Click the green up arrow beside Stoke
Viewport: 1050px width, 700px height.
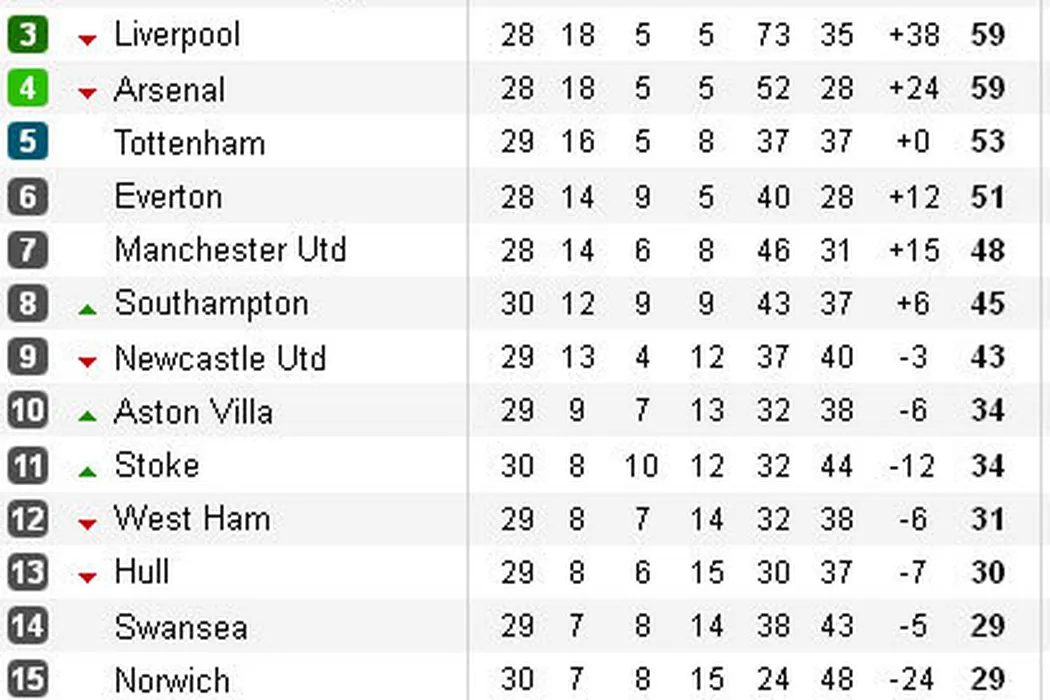pos(88,471)
